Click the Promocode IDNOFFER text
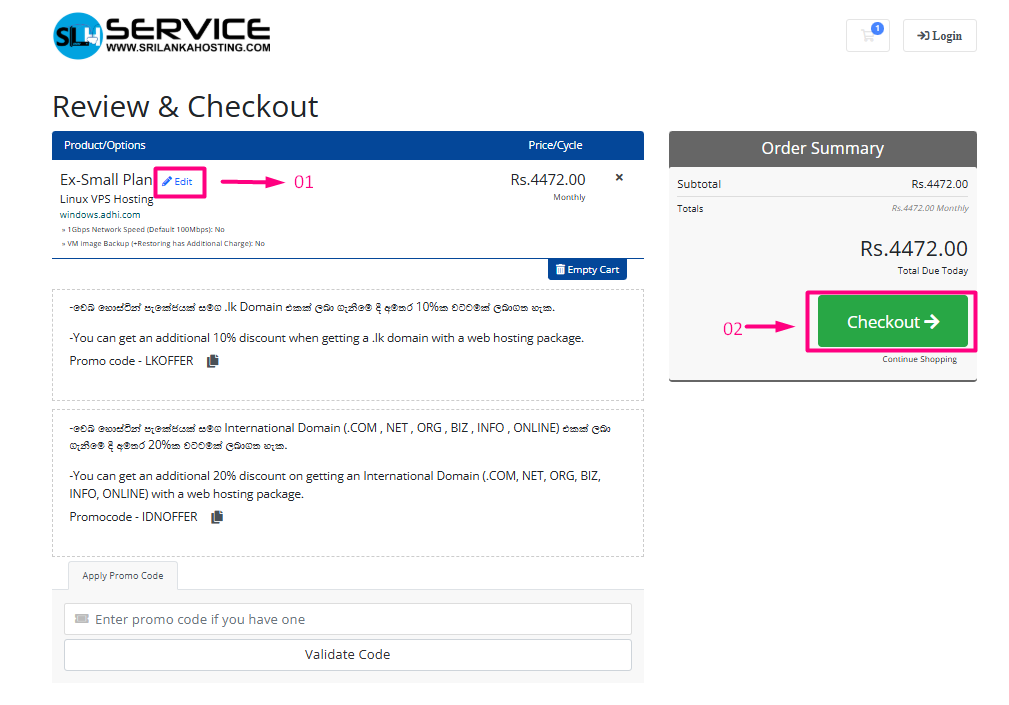1009x705 pixels. (133, 517)
